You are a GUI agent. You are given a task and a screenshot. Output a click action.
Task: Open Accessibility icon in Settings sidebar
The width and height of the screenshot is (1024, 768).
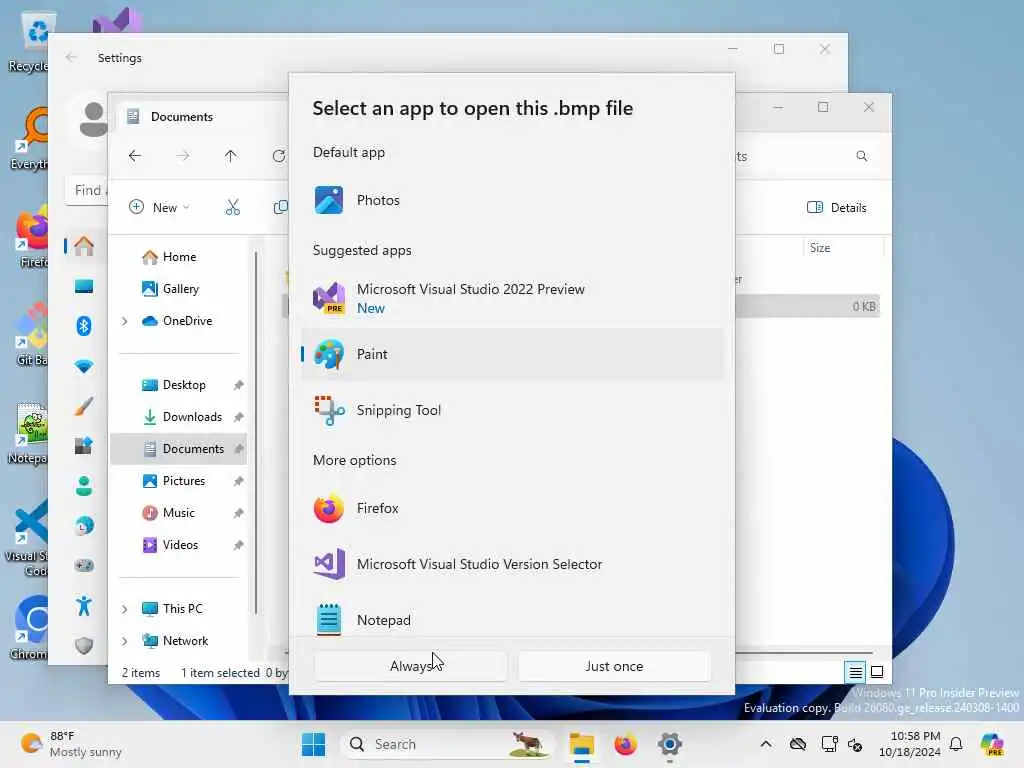click(x=84, y=606)
